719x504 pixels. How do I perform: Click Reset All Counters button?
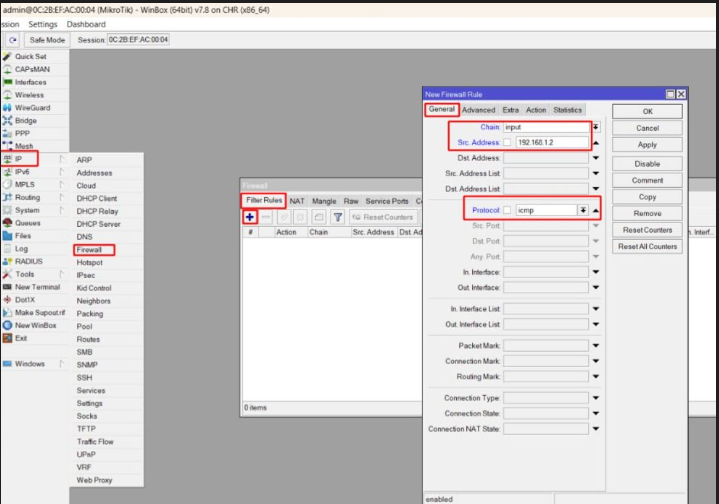point(647,246)
